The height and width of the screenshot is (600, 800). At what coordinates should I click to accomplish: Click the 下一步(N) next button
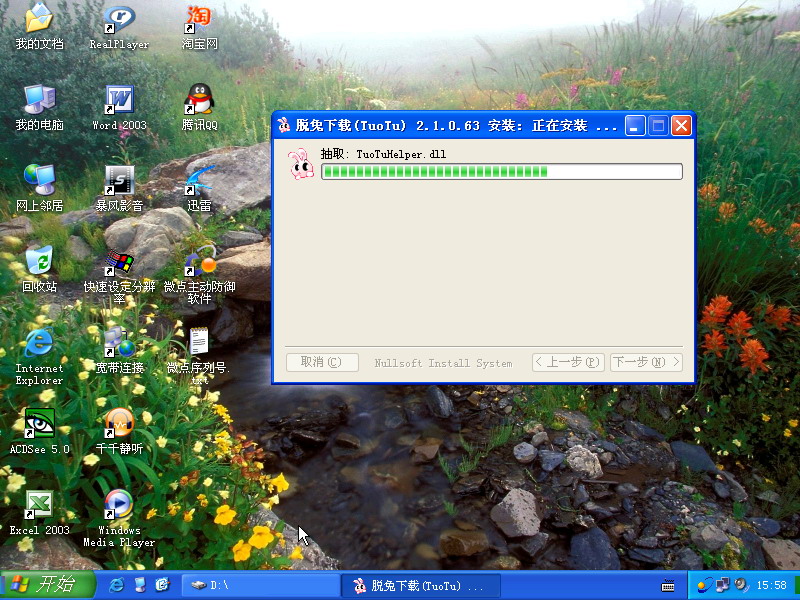646,362
